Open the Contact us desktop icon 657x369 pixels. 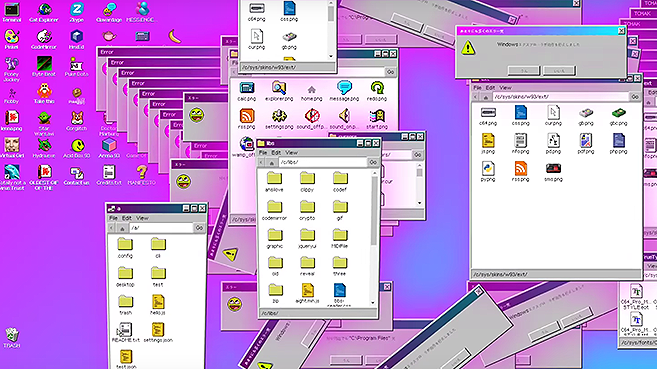77,175
